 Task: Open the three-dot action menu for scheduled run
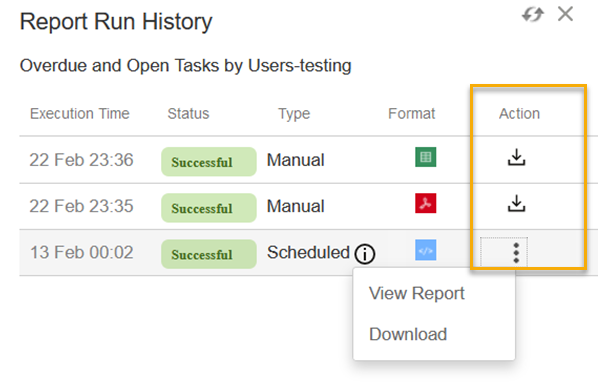[516, 253]
